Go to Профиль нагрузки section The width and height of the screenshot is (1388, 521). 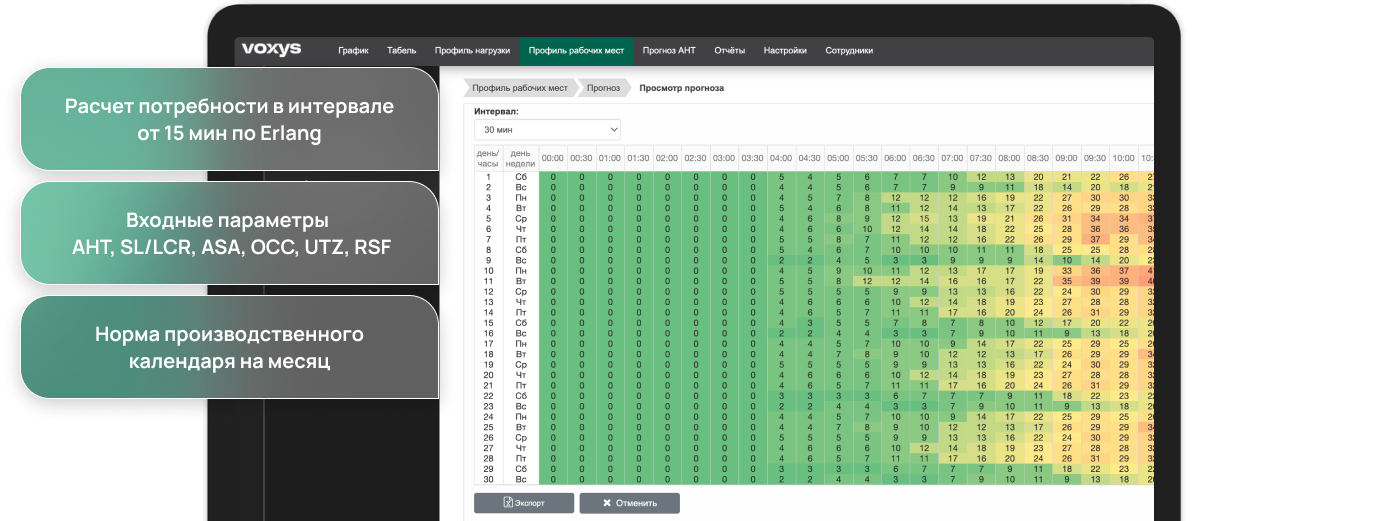tap(472, 50)
